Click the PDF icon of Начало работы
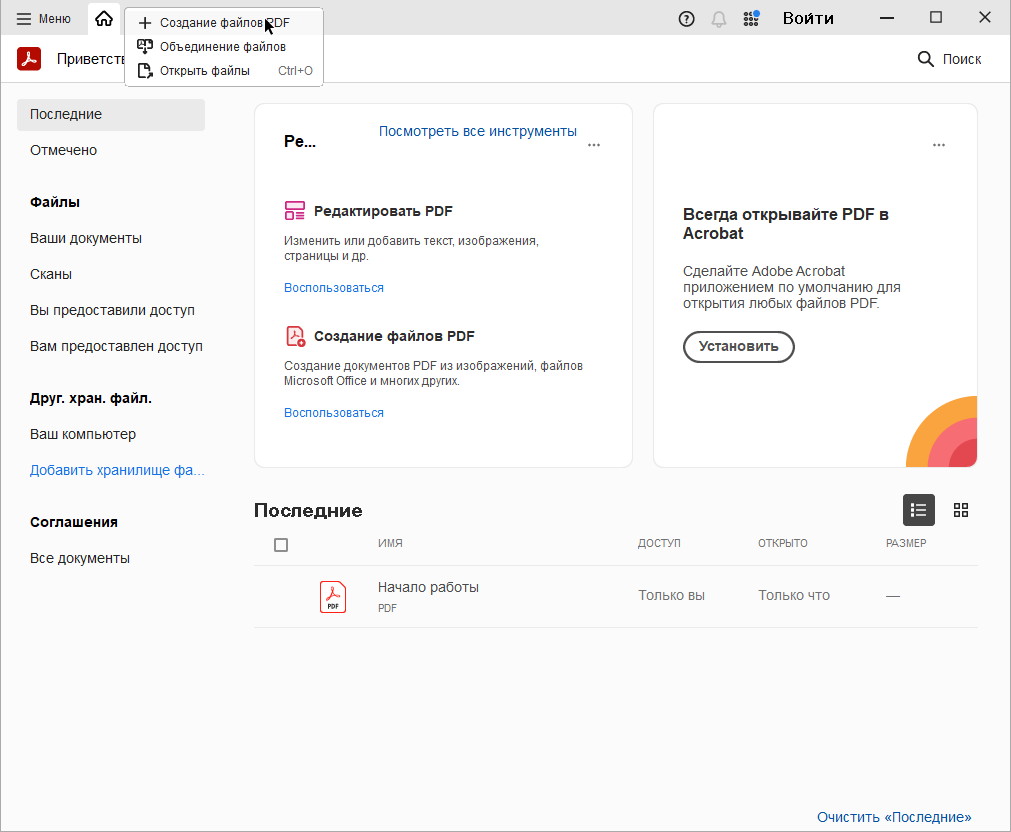Viewport: 1011px width, 832px height. tap(333, 597)
